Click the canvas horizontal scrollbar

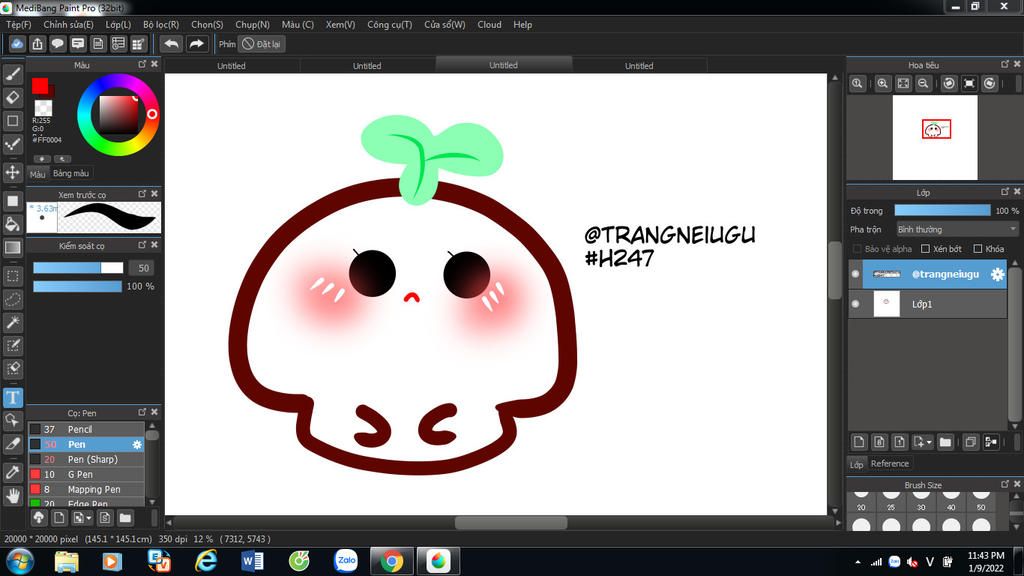pyautogui.click(x=511, y=522)
